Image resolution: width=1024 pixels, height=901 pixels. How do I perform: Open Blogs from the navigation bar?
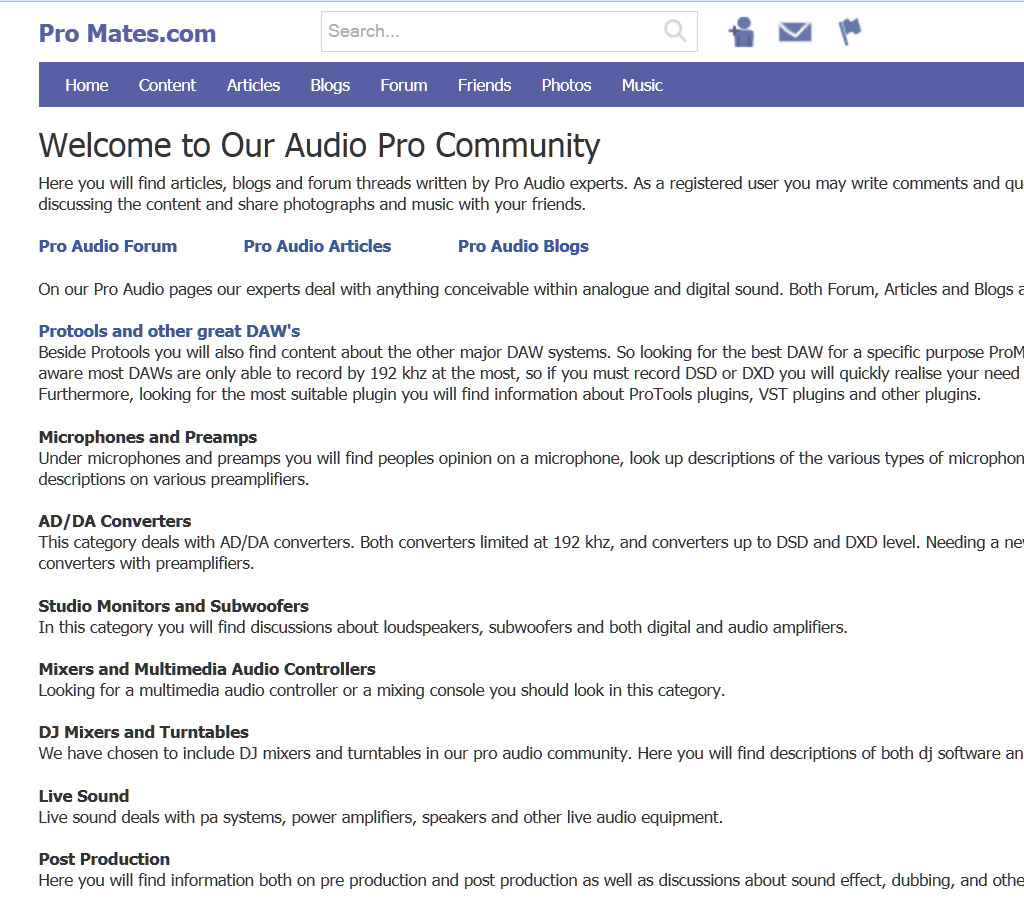pos(330,85)
